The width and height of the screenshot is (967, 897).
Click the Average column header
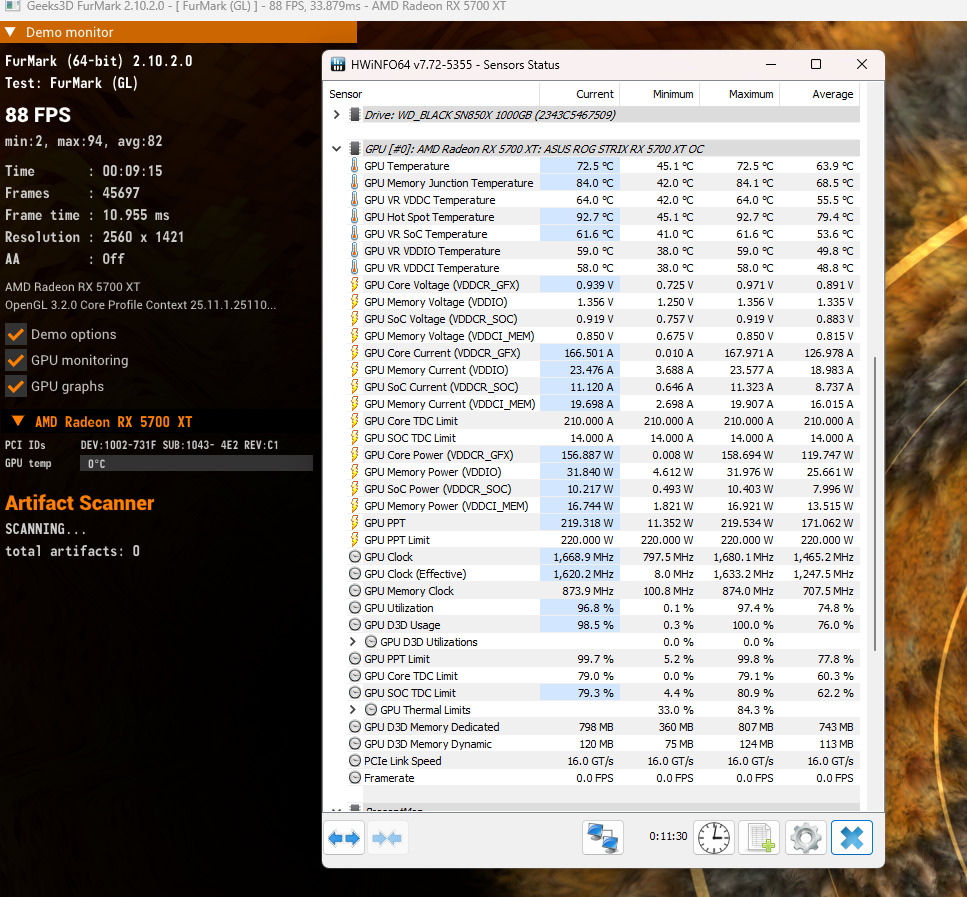tap(820, 94)
